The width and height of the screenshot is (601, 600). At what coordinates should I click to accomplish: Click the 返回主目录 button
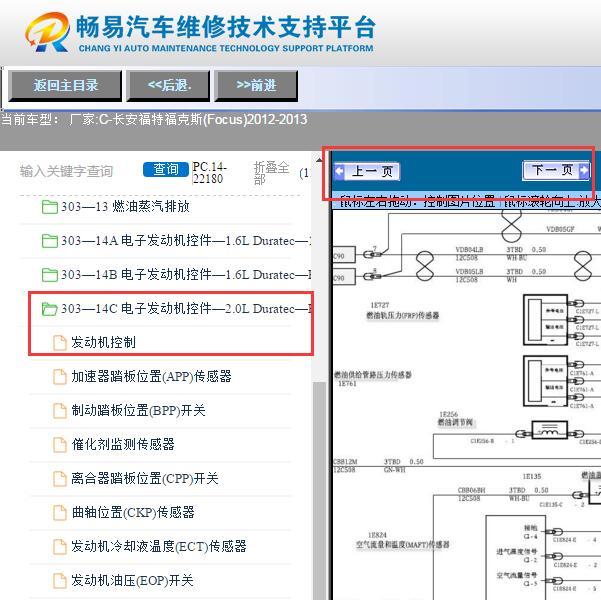[65, 85]
